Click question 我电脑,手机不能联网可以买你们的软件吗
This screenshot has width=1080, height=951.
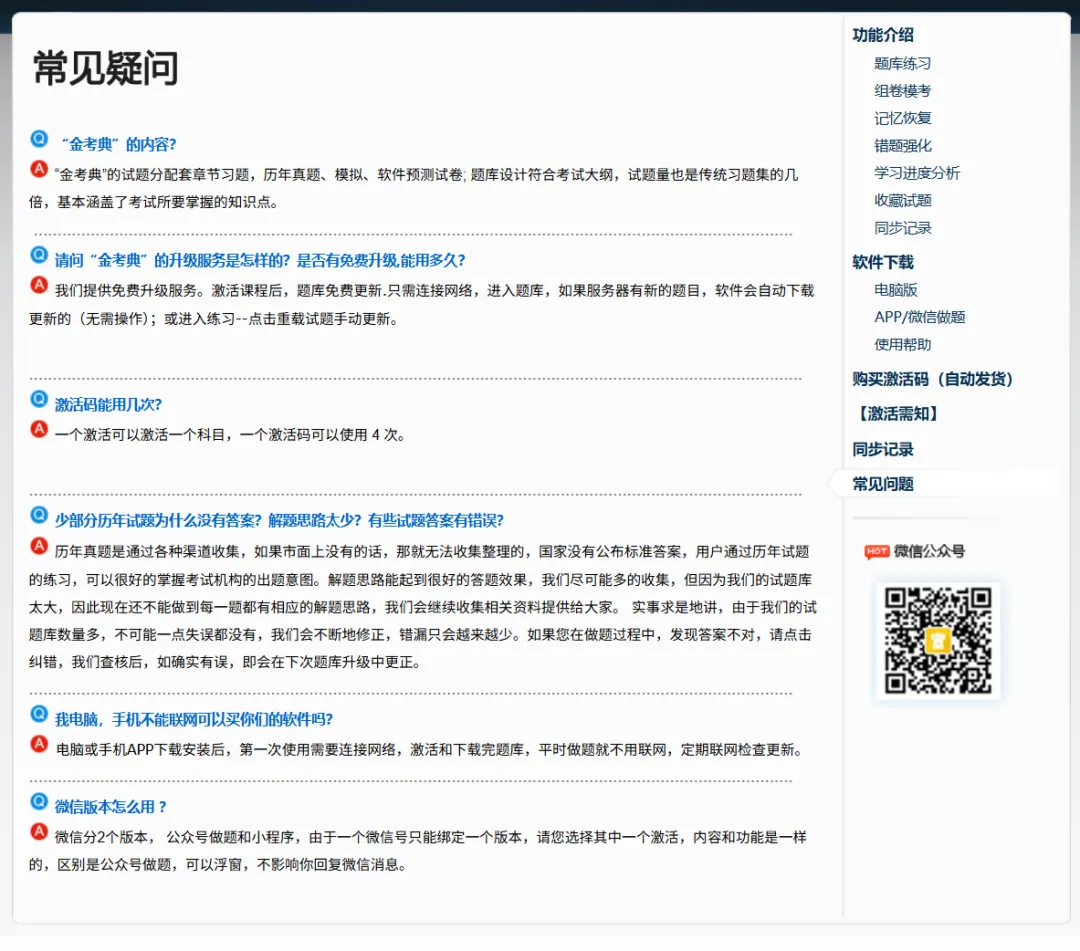click(x=194, y=720)
